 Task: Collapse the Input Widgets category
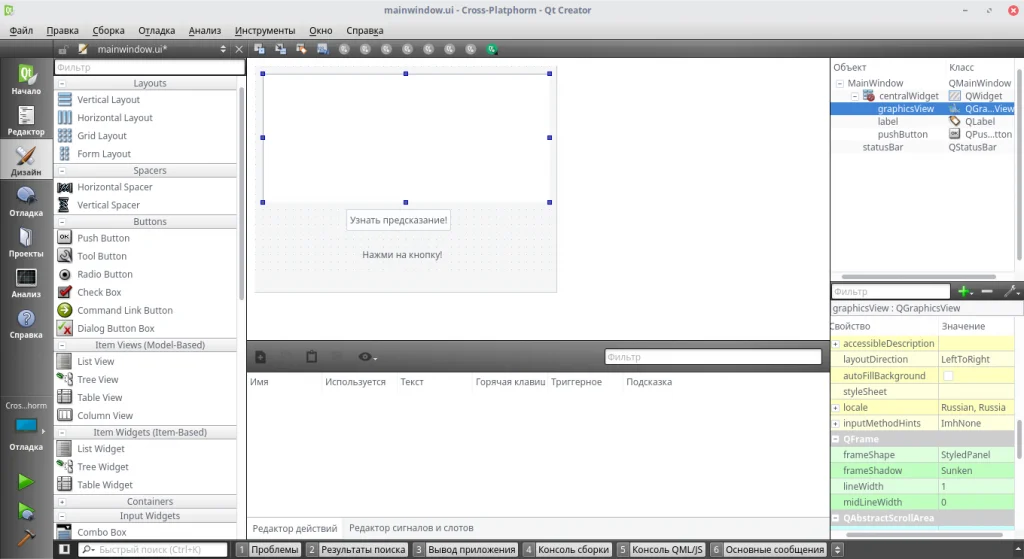click(x=62, y=516)
